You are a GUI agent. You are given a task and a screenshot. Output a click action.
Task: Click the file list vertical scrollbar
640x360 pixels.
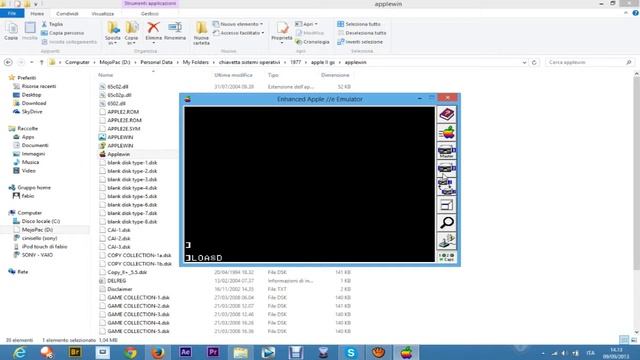tap(636, 173)
